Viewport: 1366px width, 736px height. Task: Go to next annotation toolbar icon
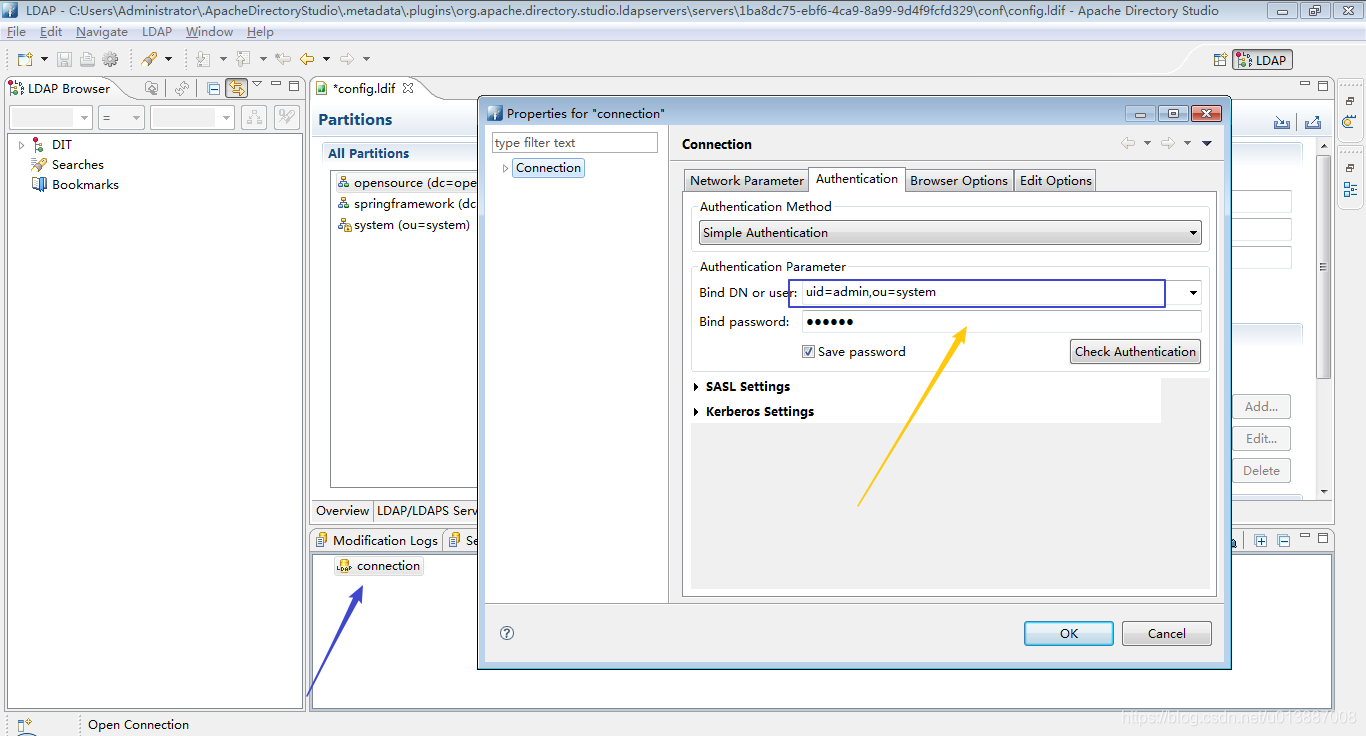(203, 60)
